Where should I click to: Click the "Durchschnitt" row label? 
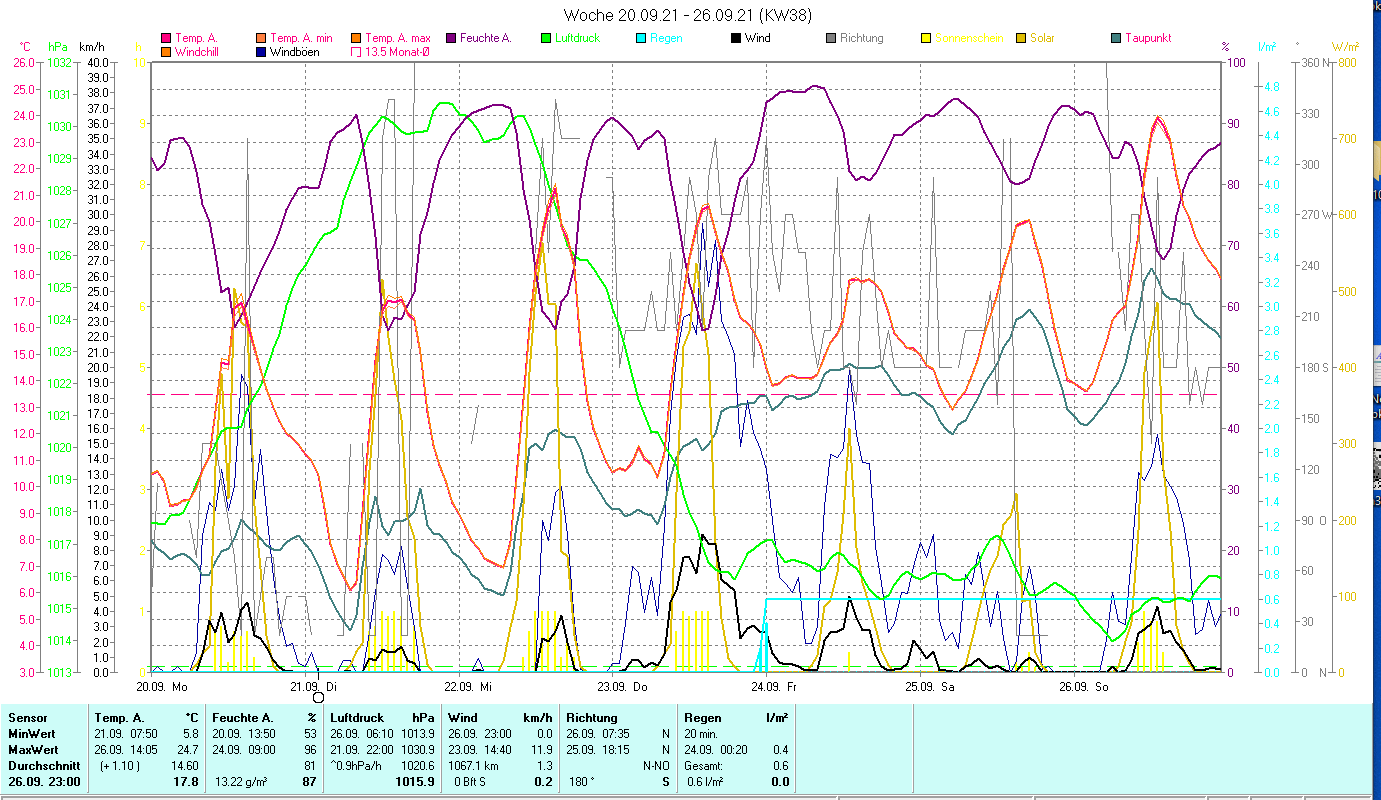[x=42, y=766]
